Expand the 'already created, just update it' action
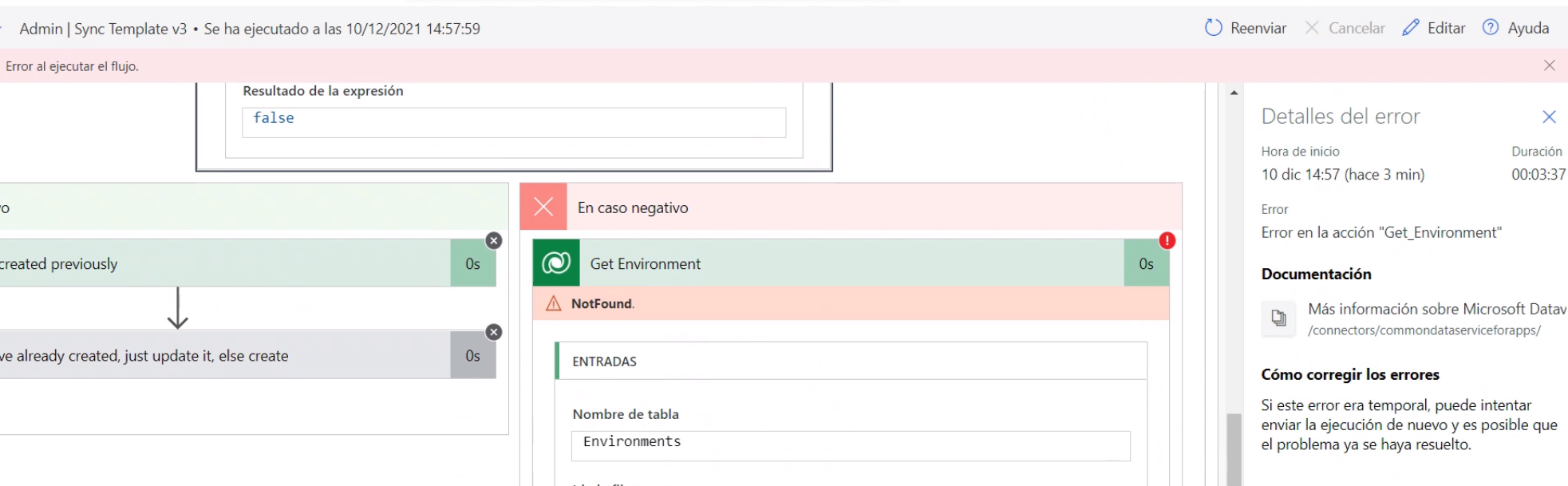1568x486 pixels. [x=247, y=355]
